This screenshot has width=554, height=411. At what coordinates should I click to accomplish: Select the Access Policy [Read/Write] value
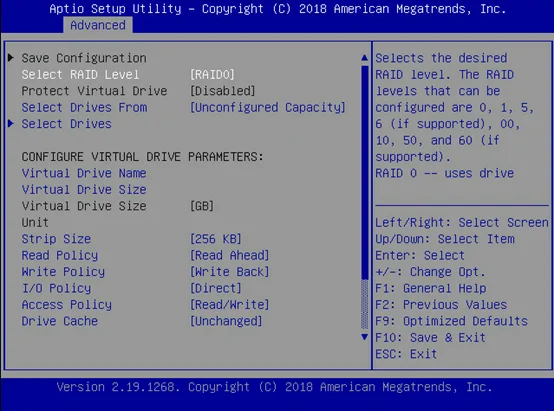tap(230, 305)
